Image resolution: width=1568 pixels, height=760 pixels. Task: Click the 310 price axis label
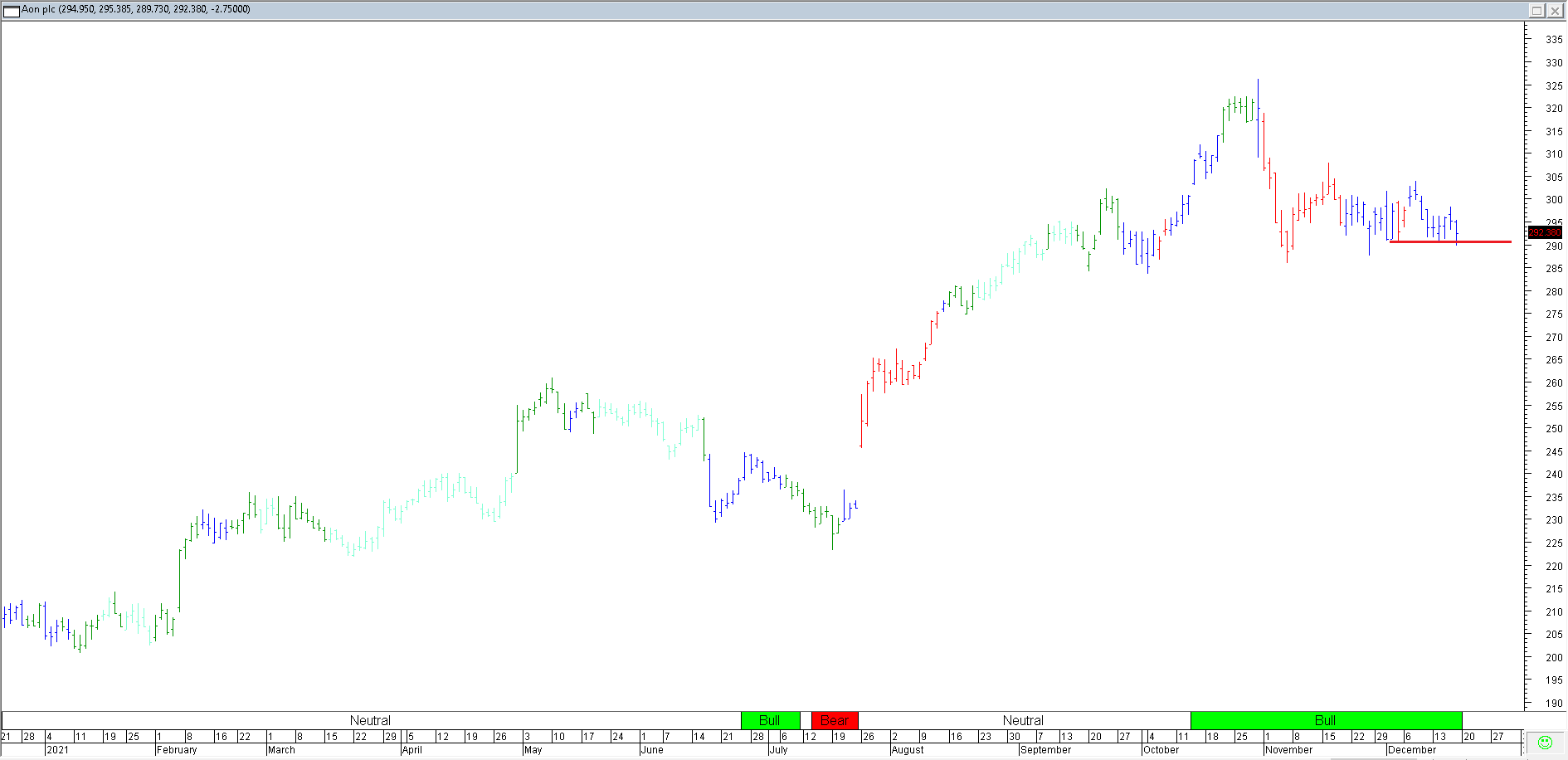(x=1554, y=154)
